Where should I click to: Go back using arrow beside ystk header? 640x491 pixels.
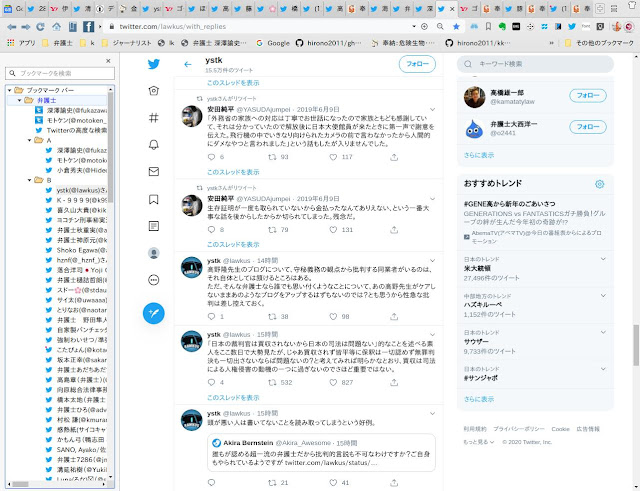188,64
